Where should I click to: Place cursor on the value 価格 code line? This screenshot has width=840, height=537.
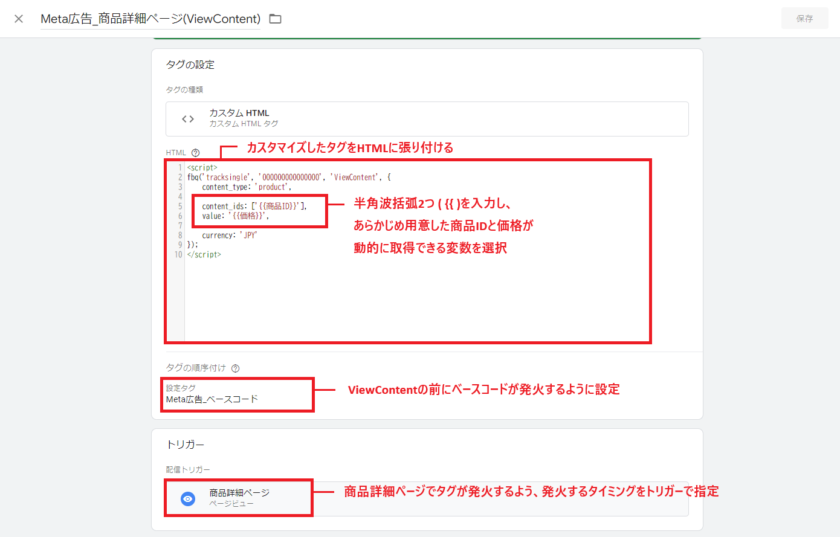pyautogui.click(x=235, y=215)
